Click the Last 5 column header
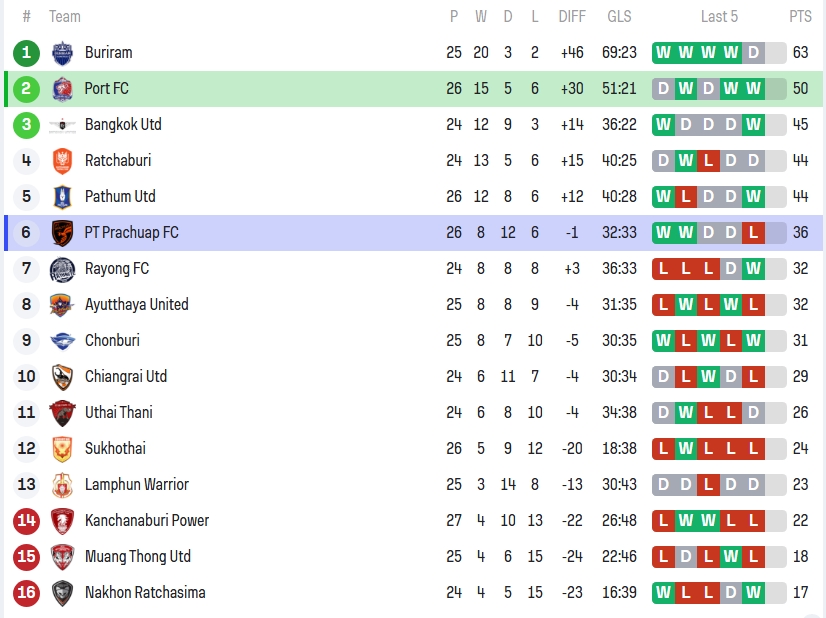The image size is (826, 618). click(719, 16)
